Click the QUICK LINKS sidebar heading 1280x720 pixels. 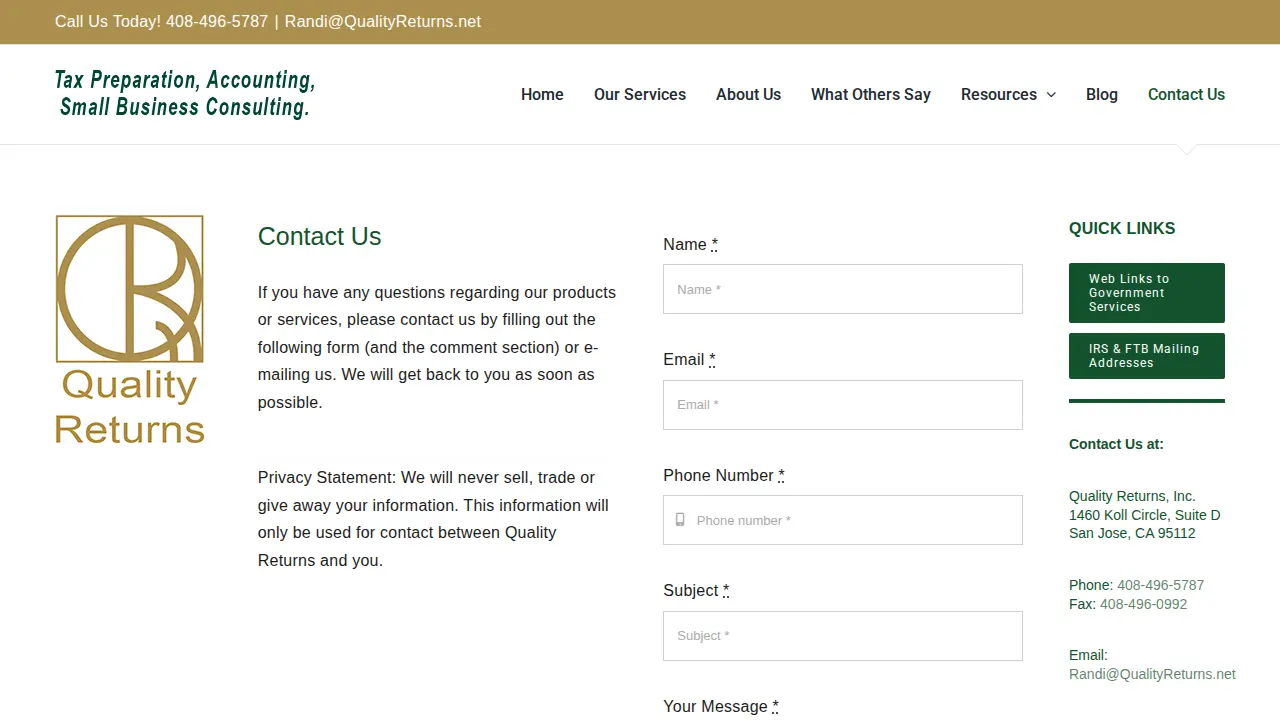coord(1122,228)
